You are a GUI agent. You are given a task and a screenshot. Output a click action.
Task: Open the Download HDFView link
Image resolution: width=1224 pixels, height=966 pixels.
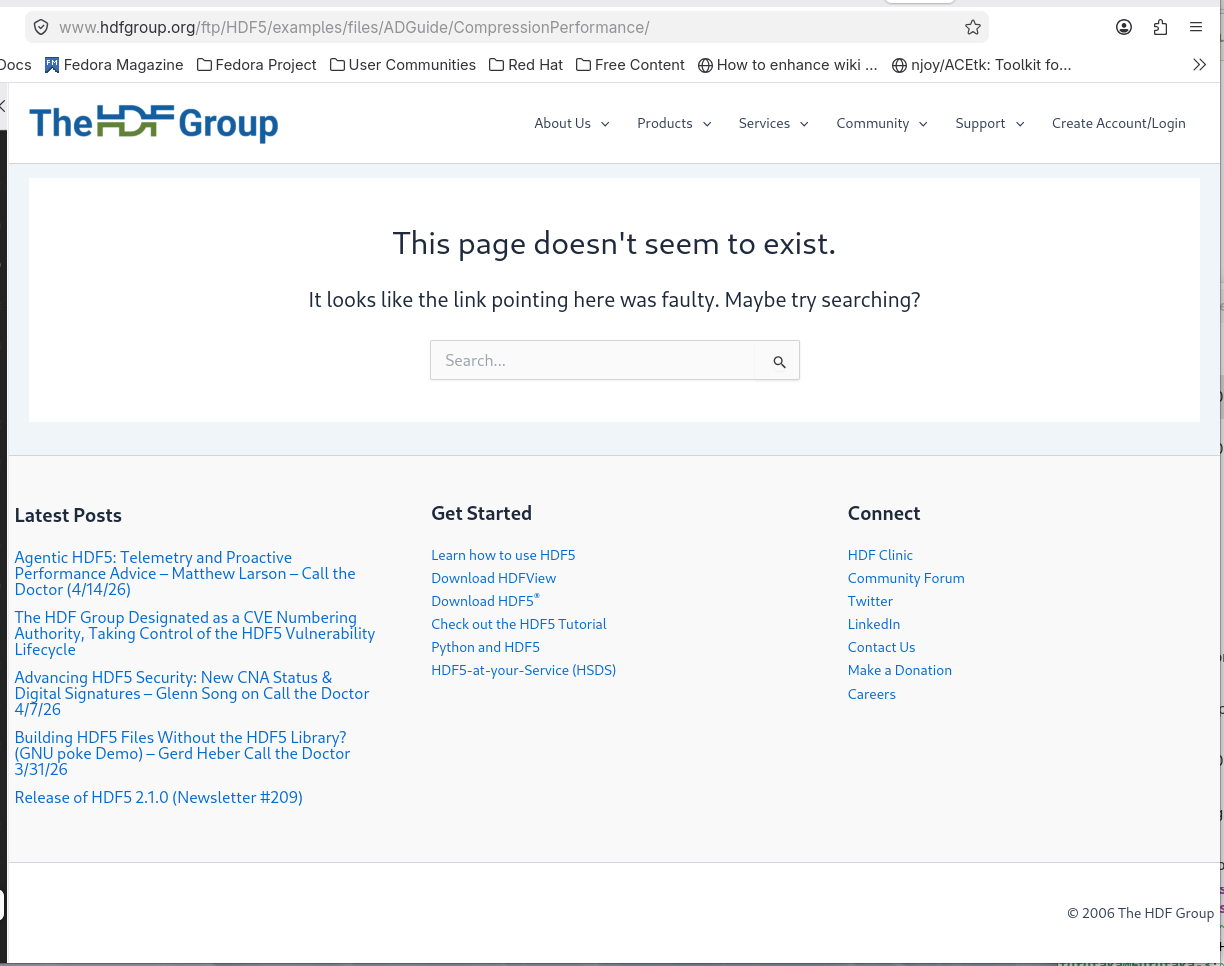(x=493, y=578)
